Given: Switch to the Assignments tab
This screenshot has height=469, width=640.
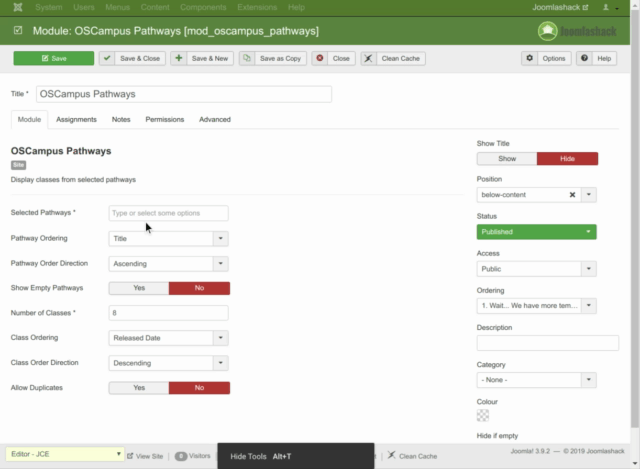Looking at the screenshot, I should [76, 120].
